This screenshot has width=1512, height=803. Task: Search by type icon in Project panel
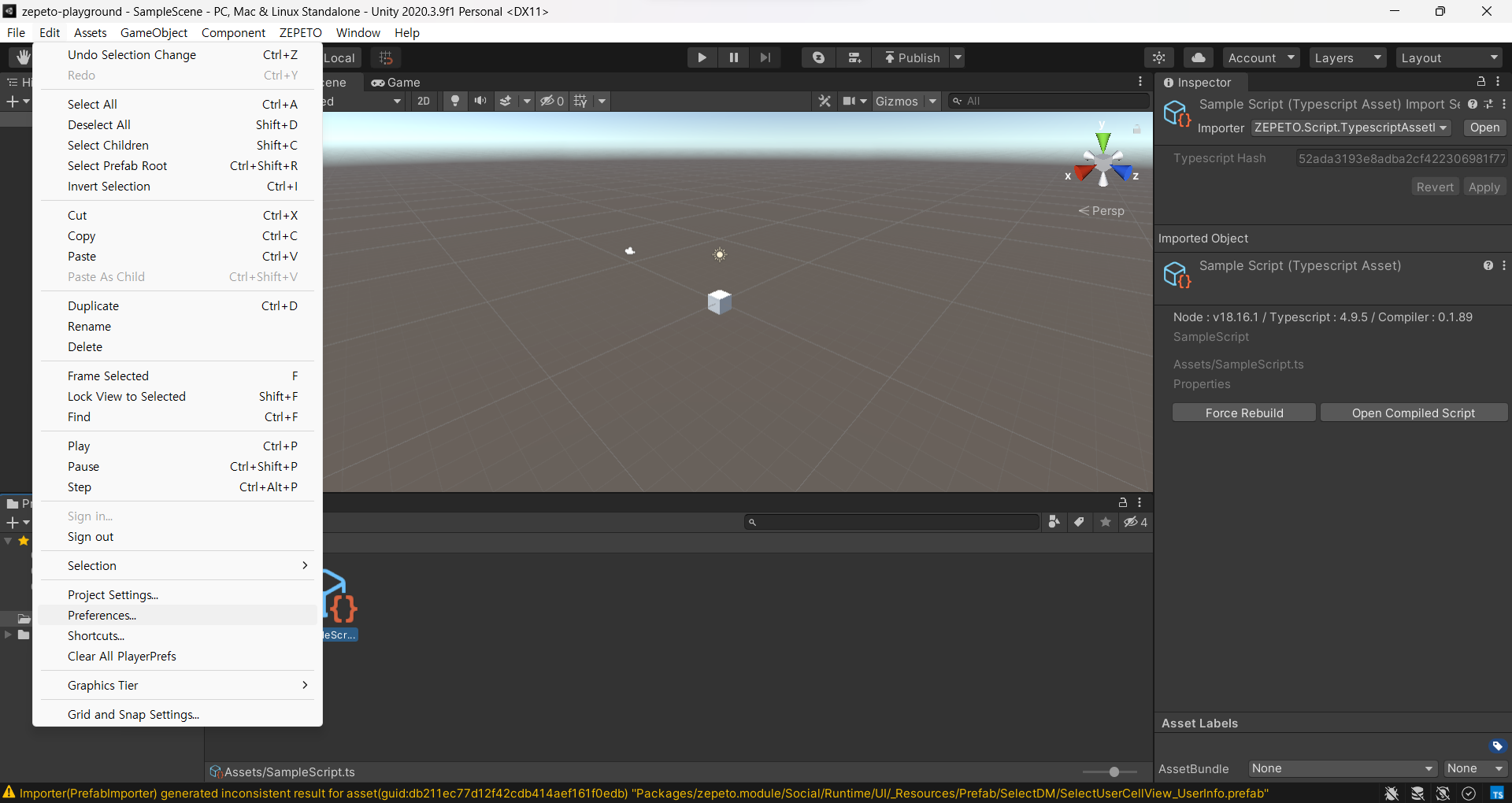click(x=1054, y=522)
